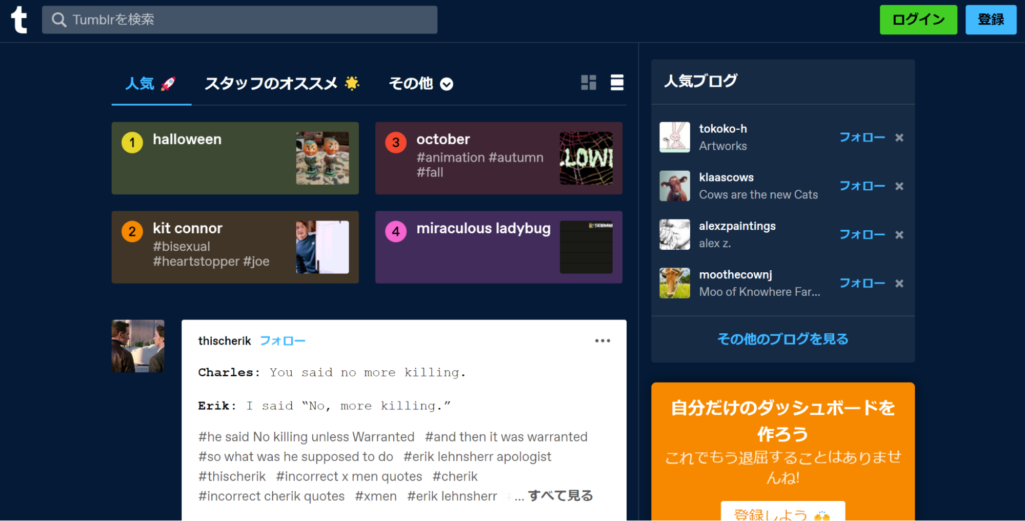1025x521 pixels.
Task: Switch to grid layout view icon
Action: (588, 83)
